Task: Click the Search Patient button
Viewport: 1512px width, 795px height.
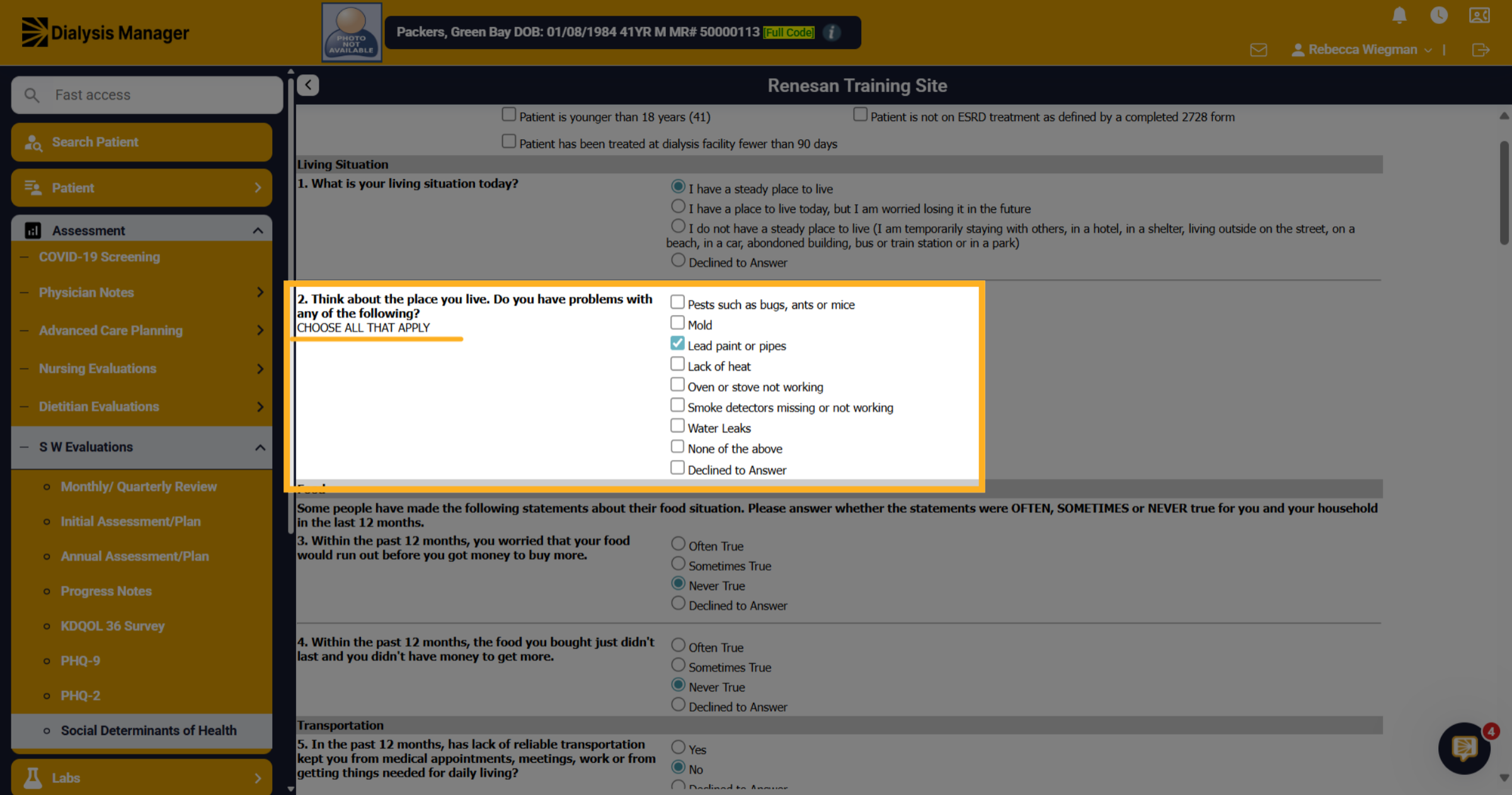Action: (142, 142)
